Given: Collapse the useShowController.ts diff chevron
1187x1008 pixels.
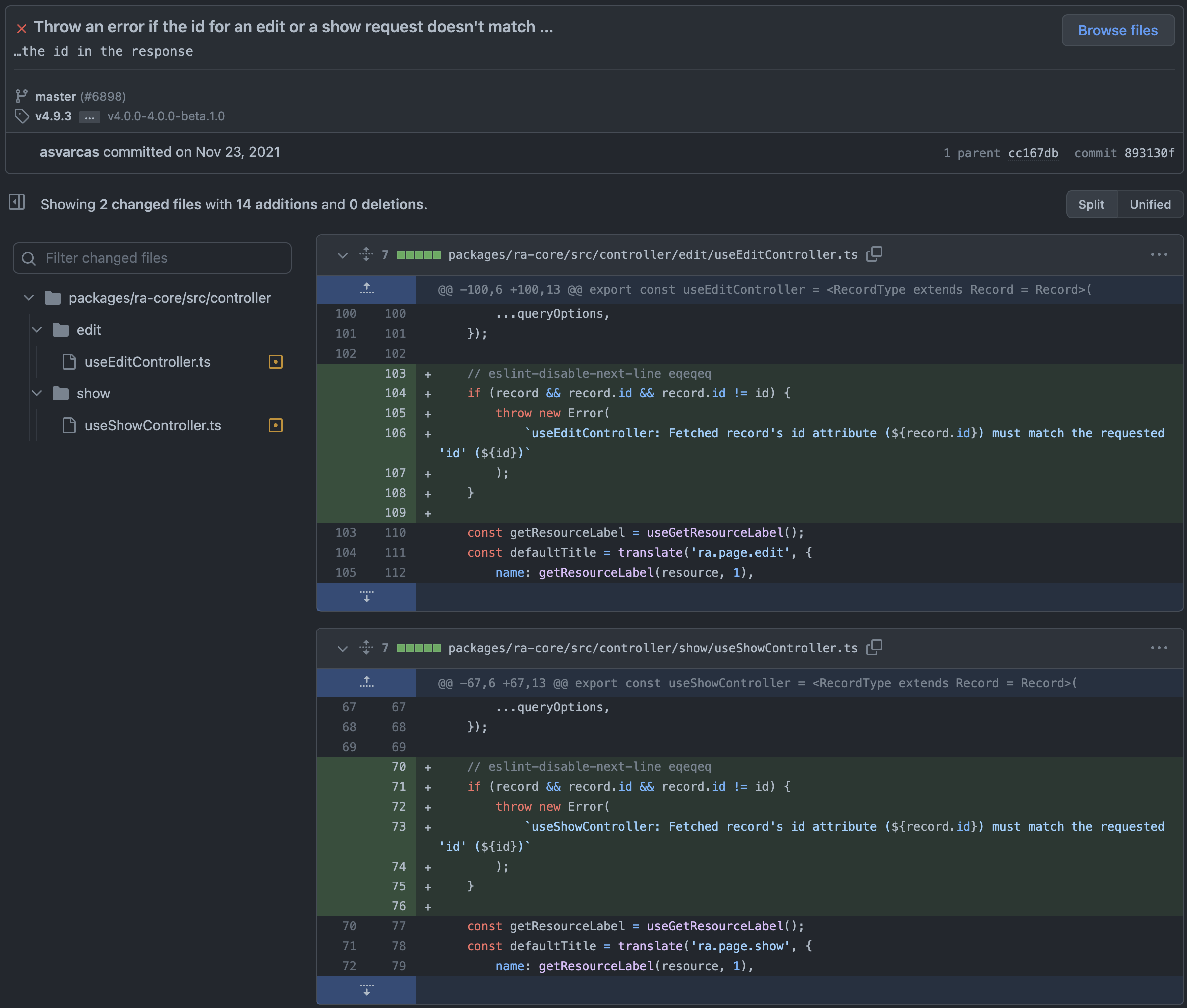Looking at the screenshot, I should click(342, 648).
